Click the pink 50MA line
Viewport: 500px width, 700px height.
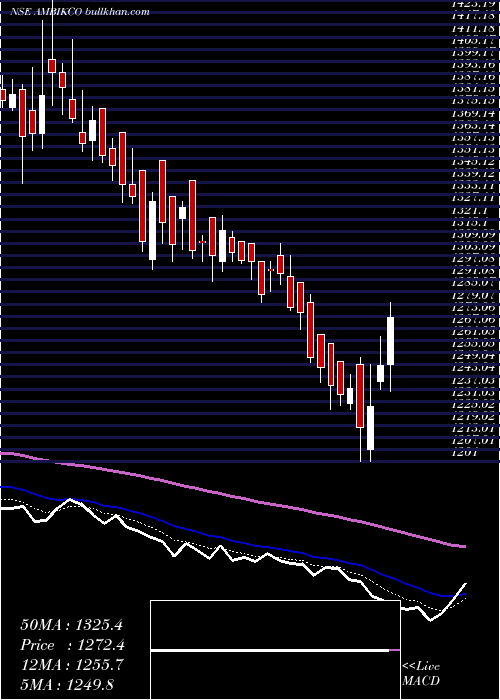coord(232,496)
